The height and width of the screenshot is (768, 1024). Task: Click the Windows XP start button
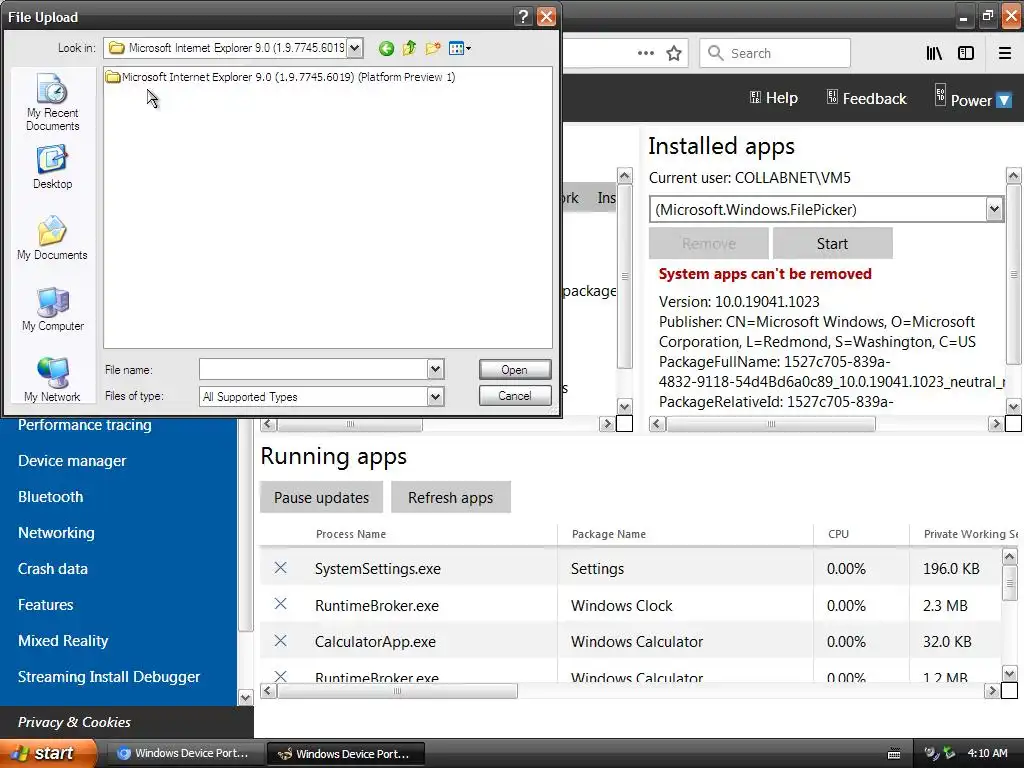pyautogui.click(x=48, y=753)
